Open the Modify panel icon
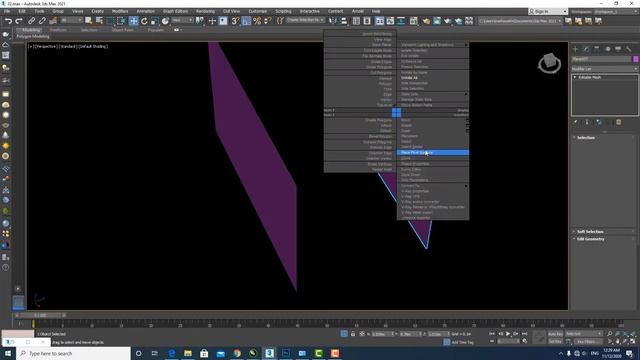The width and height of the screenshot is (640, 360). point(586,49)
